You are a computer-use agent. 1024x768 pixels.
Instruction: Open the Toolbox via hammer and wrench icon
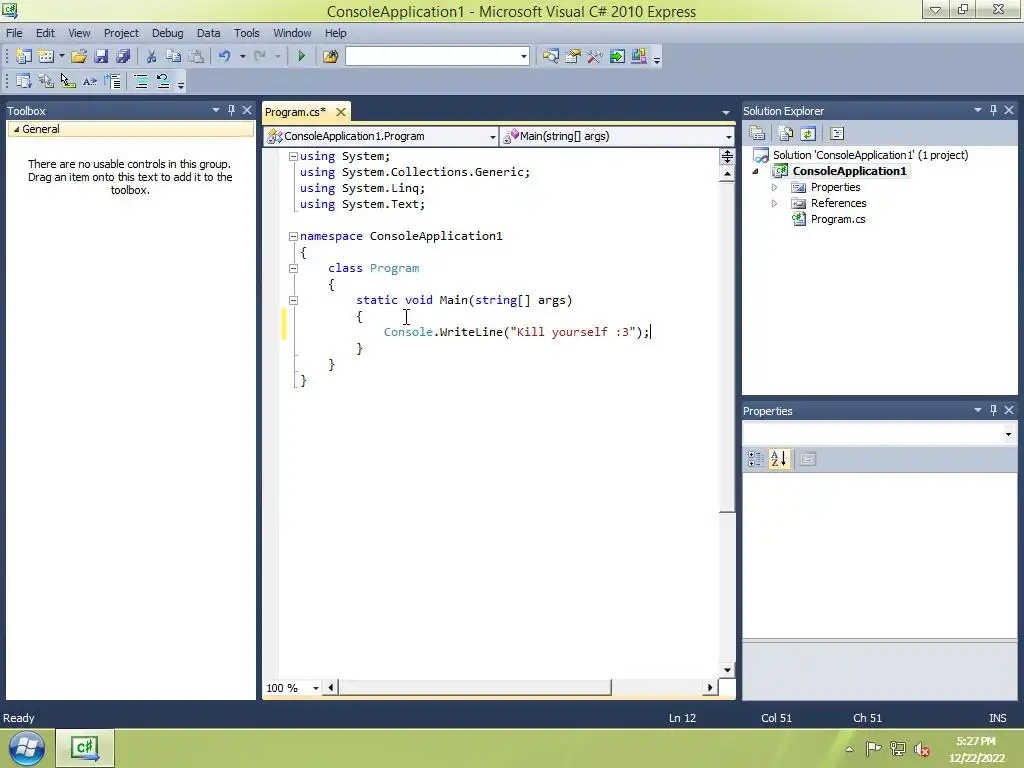[594, 57]
